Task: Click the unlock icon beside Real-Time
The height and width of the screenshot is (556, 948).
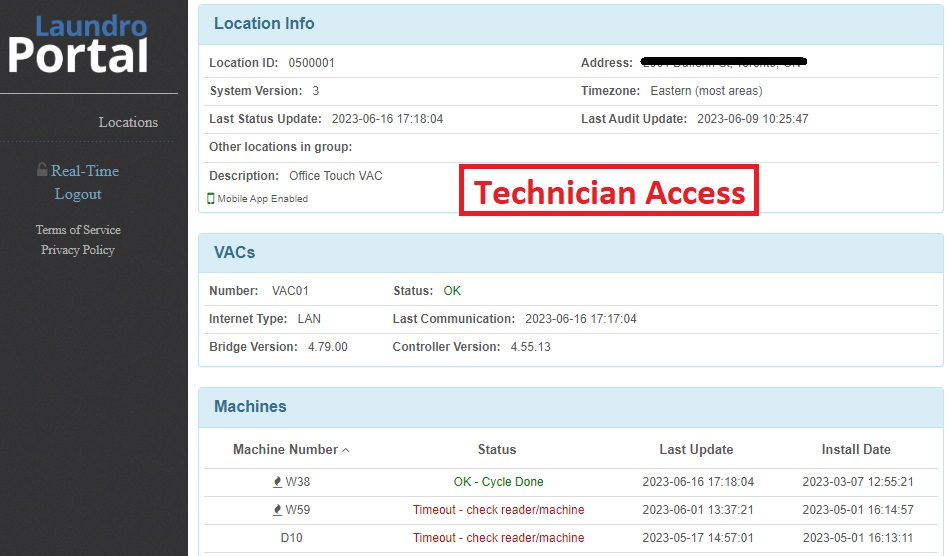Action: coord(42,170)
